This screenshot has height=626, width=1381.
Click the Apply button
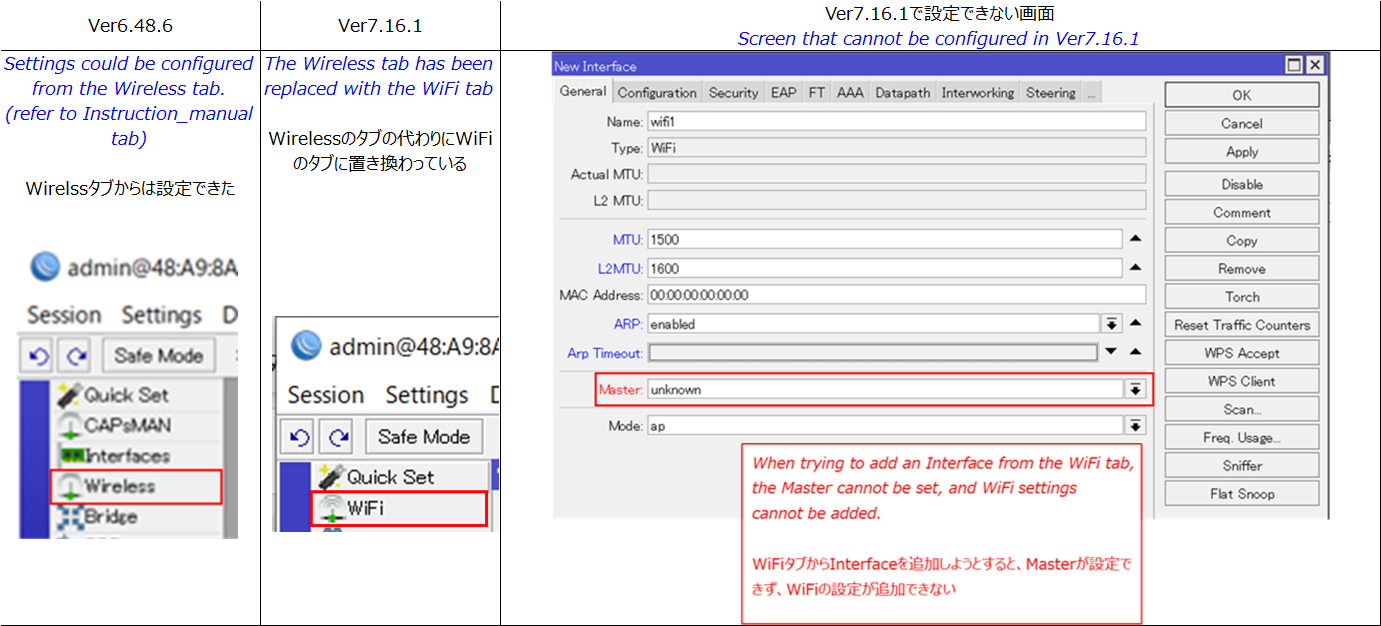1242,152
